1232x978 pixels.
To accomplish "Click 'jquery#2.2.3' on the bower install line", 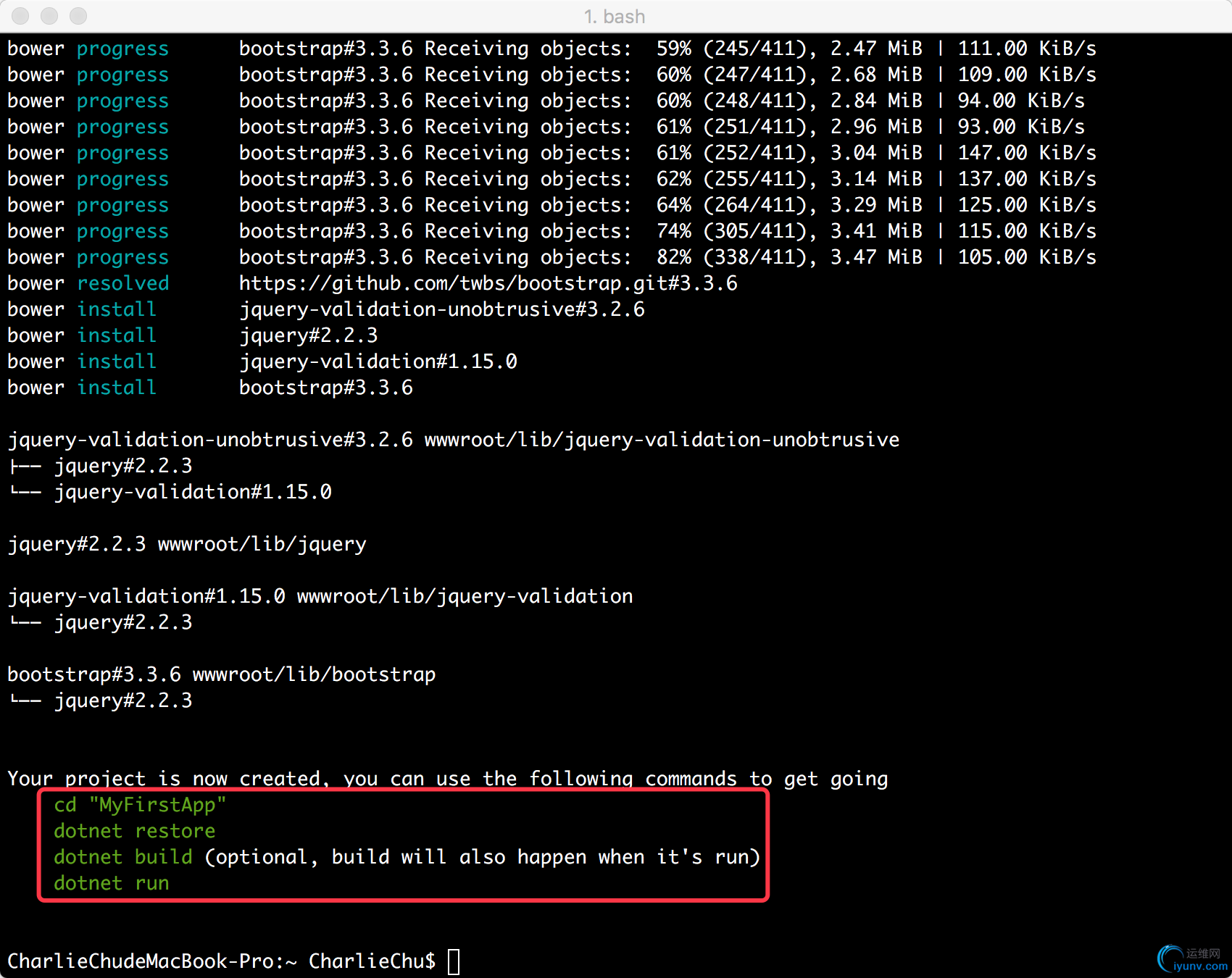I will [x=309, y=335].
